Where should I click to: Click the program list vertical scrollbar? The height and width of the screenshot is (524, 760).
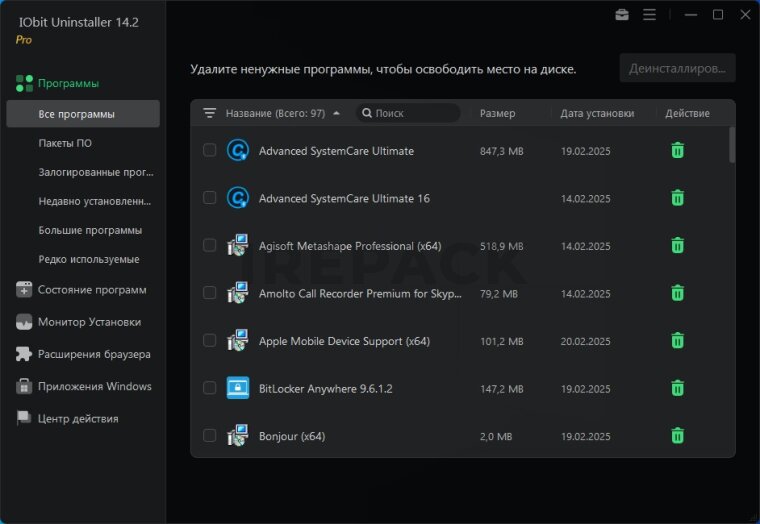732,145
